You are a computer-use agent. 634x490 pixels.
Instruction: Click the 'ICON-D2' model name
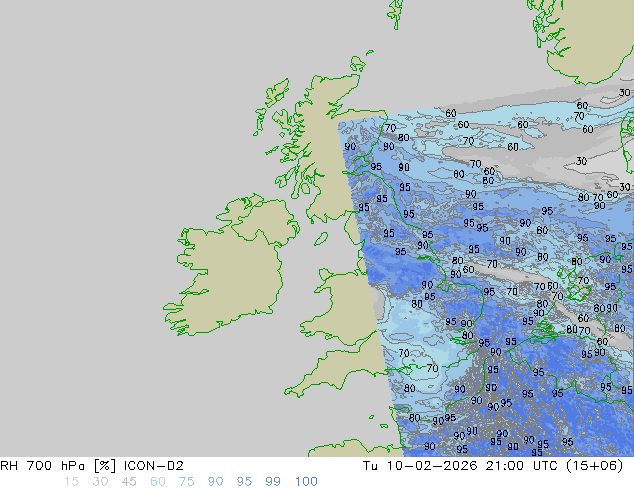[154, 466]
